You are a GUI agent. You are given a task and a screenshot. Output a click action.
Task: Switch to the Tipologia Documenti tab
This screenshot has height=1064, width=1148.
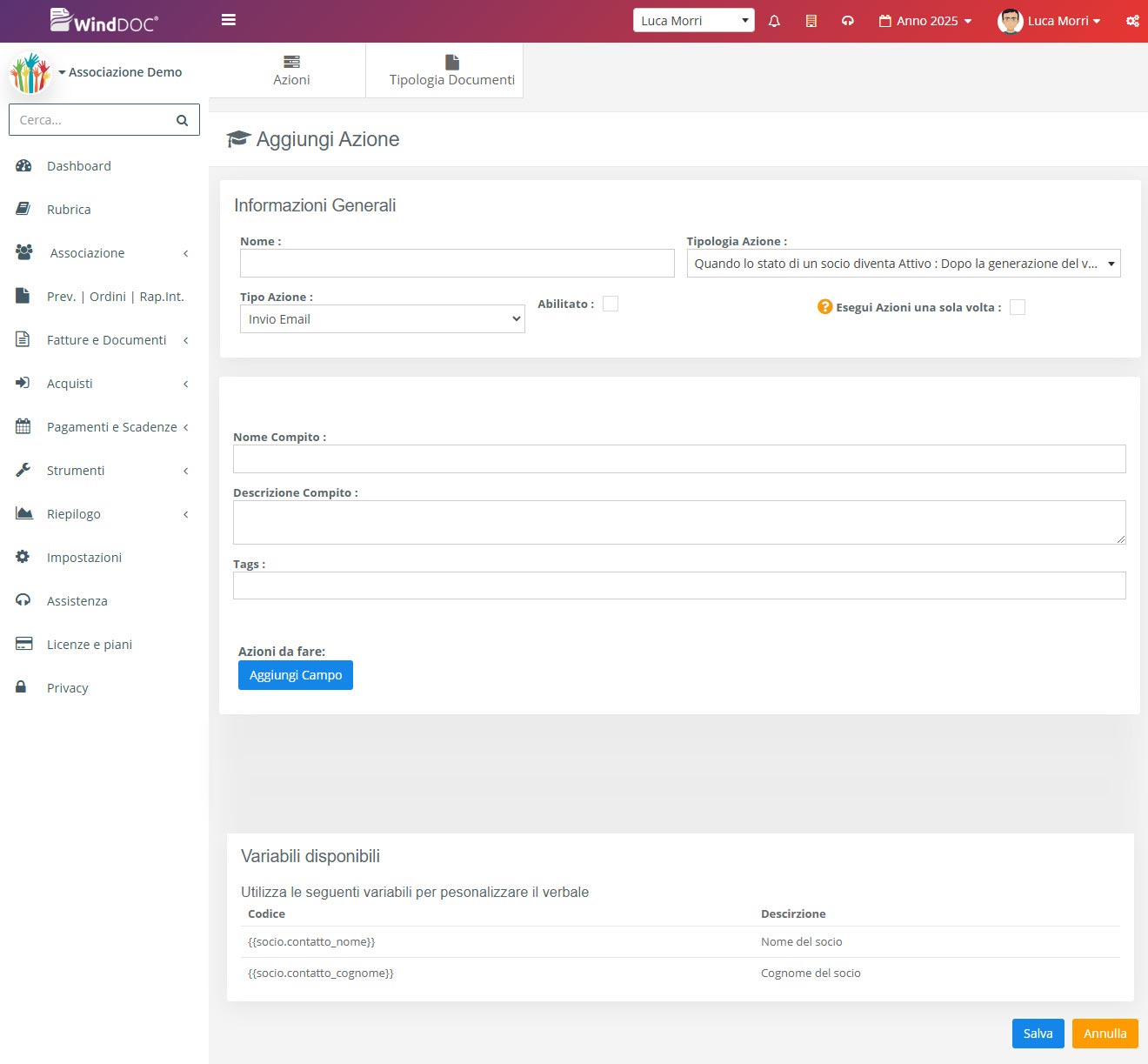point(451,71)
